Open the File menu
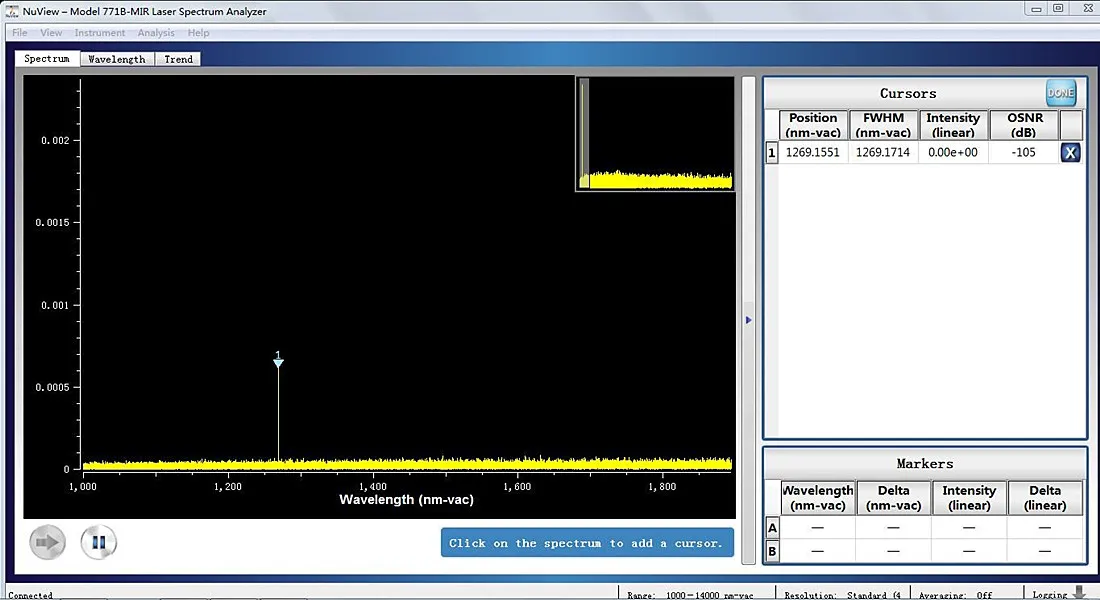Screen dimensions: 1100x600 [x=20, y=33]
